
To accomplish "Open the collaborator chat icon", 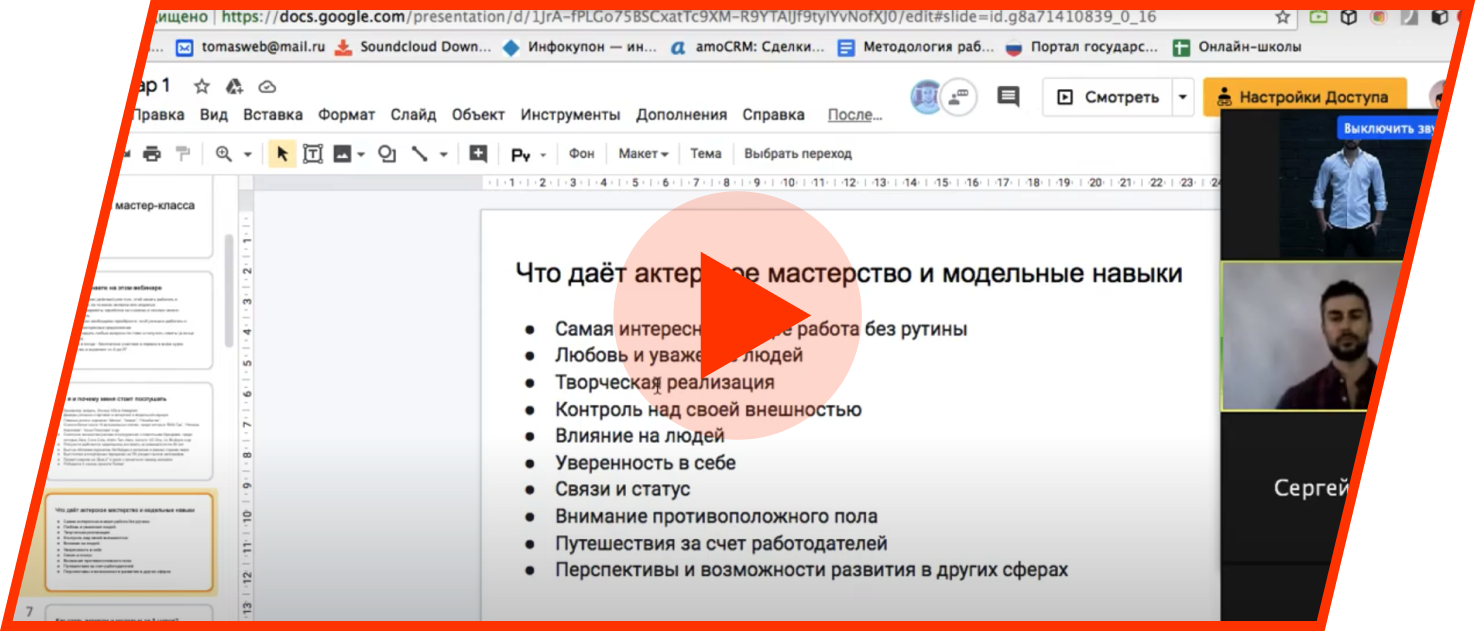I will (959, 97).
